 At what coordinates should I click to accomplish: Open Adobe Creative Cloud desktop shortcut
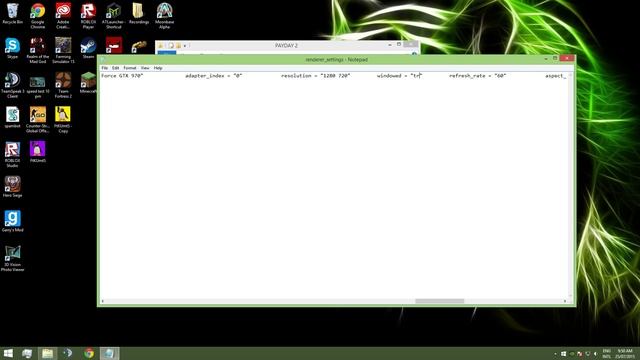click(63, 16)
